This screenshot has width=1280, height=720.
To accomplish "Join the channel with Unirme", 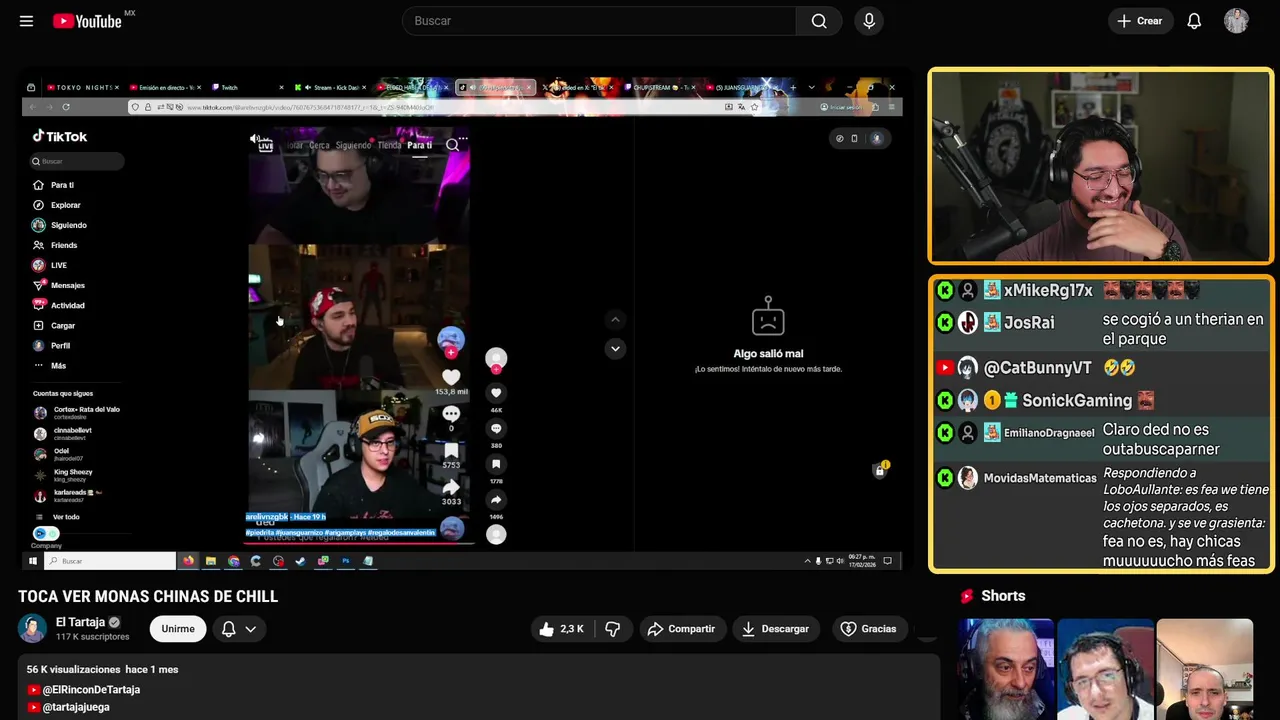I will point(178,629).
